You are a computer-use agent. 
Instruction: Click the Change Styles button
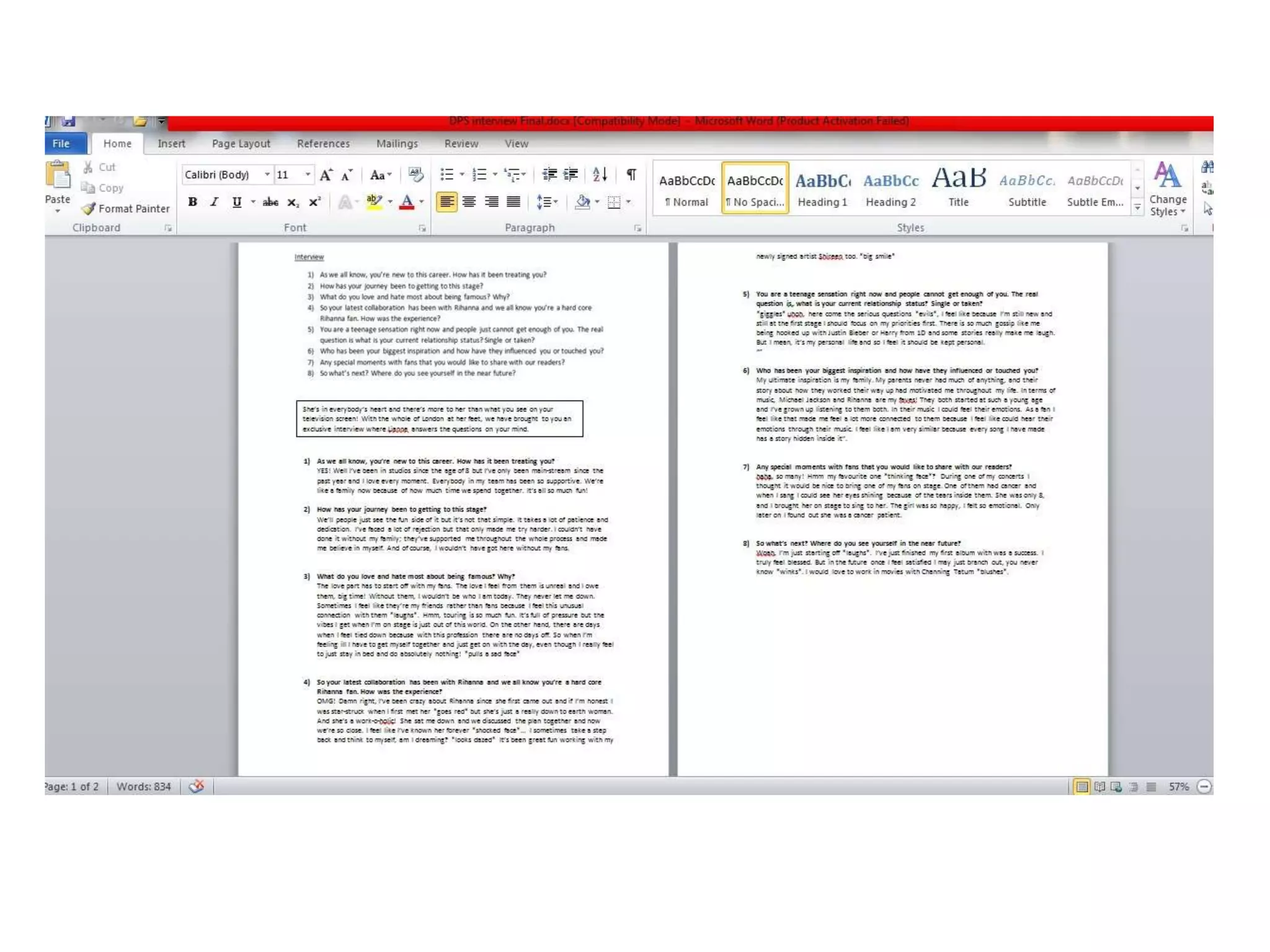point(1167,189)
